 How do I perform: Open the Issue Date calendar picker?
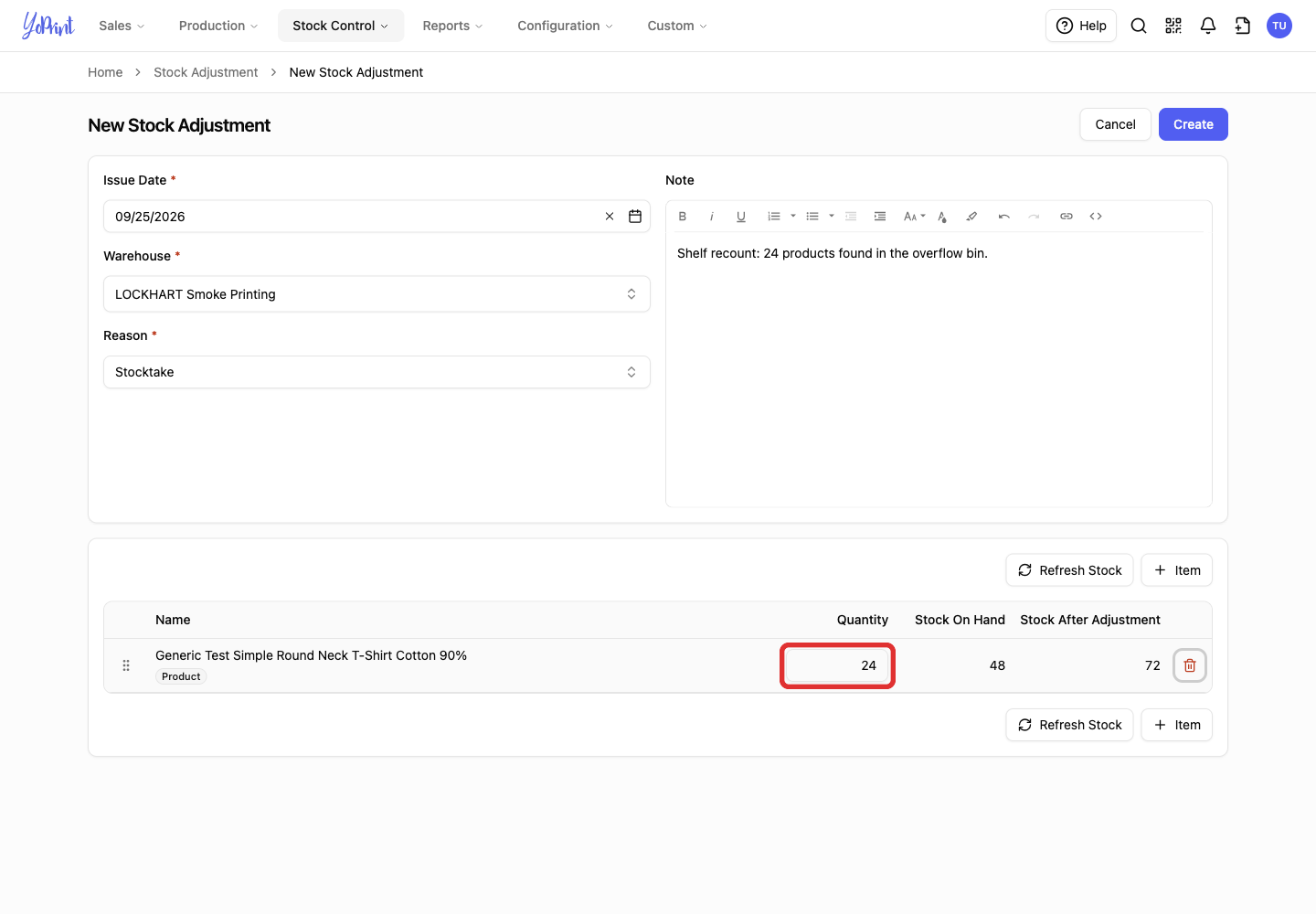[x=635, y=217]
